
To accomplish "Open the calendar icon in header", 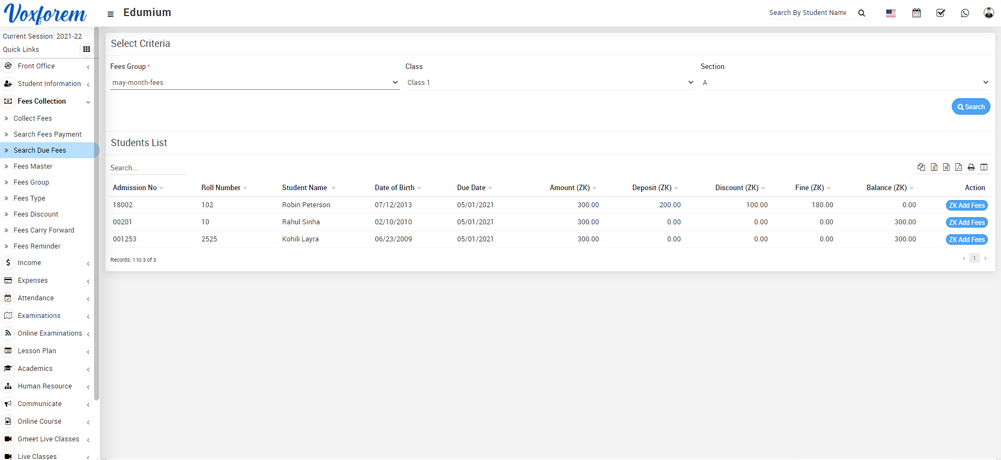I will point(916,13).
